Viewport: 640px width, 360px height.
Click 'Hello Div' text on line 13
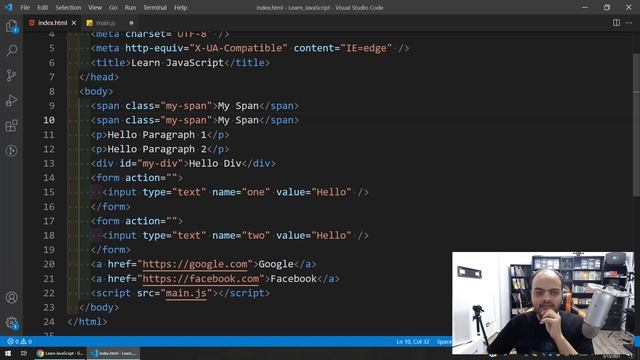215,163
